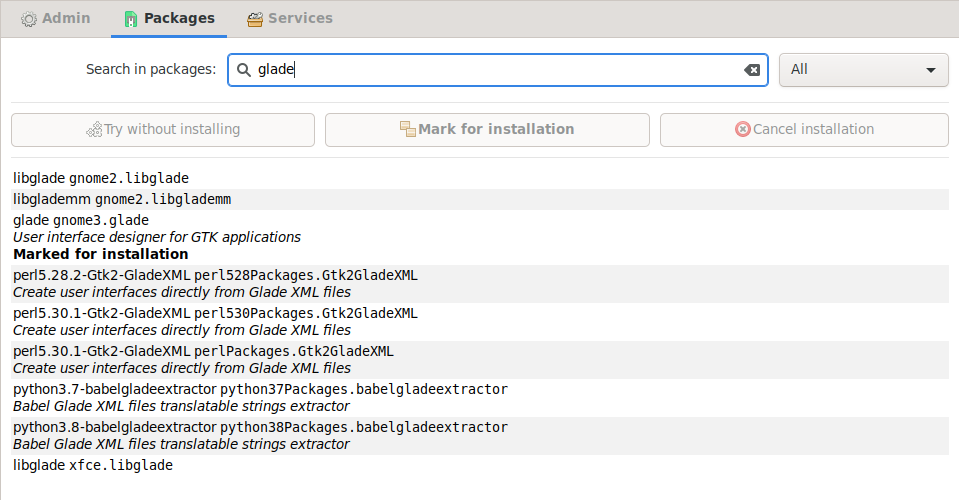Screen dimensions: 959x500
Task: Click the red cancel installation icon
Action: click(x=742, y=129)
